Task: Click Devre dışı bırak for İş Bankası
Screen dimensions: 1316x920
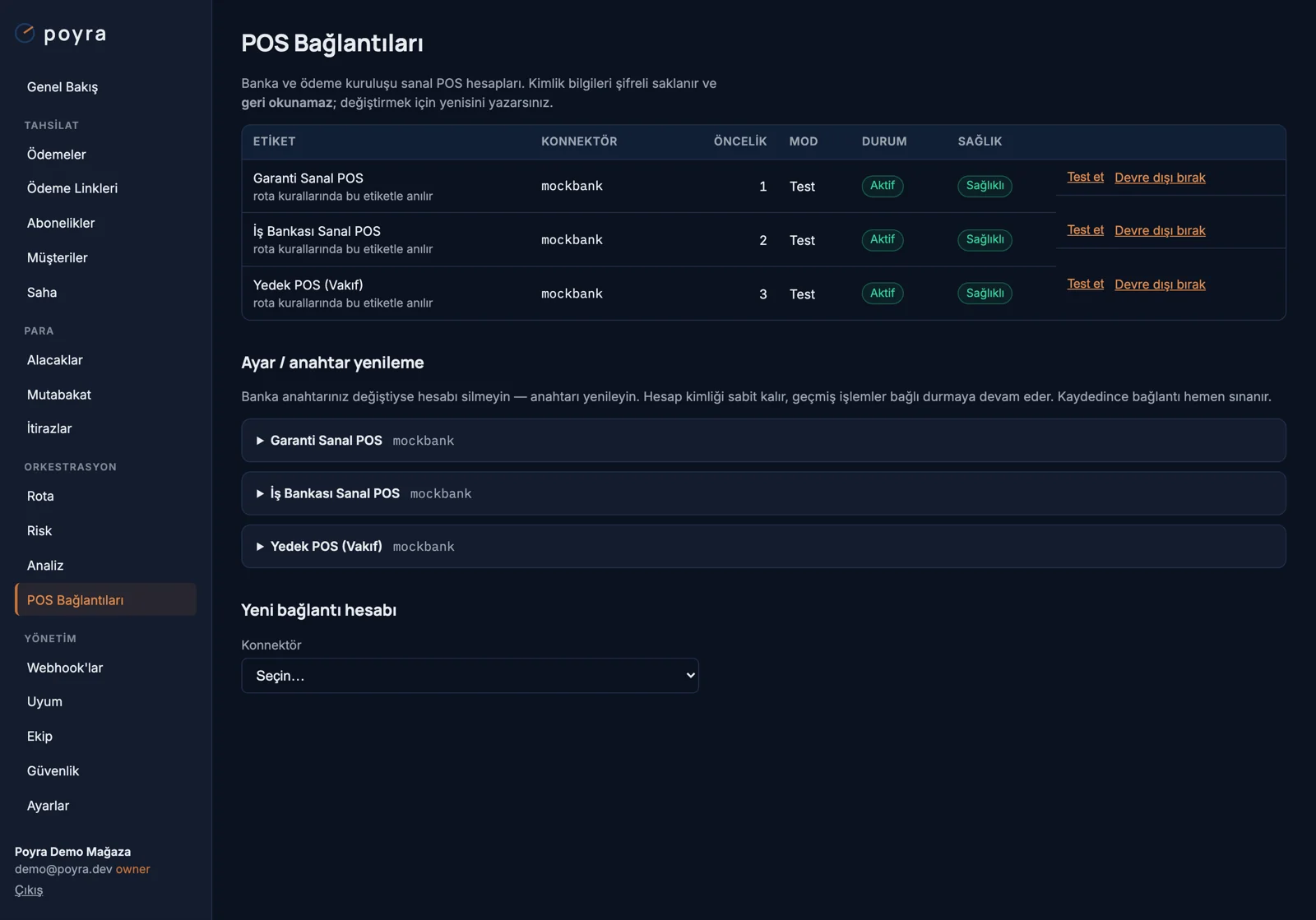Action: (x=1160, y=231)
